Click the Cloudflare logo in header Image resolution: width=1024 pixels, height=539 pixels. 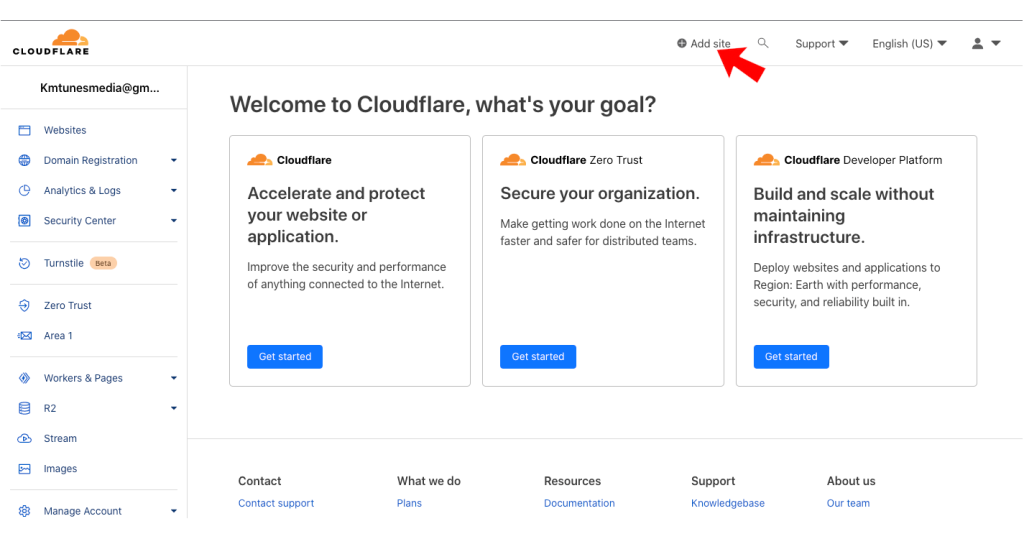[x=51, y=42]
